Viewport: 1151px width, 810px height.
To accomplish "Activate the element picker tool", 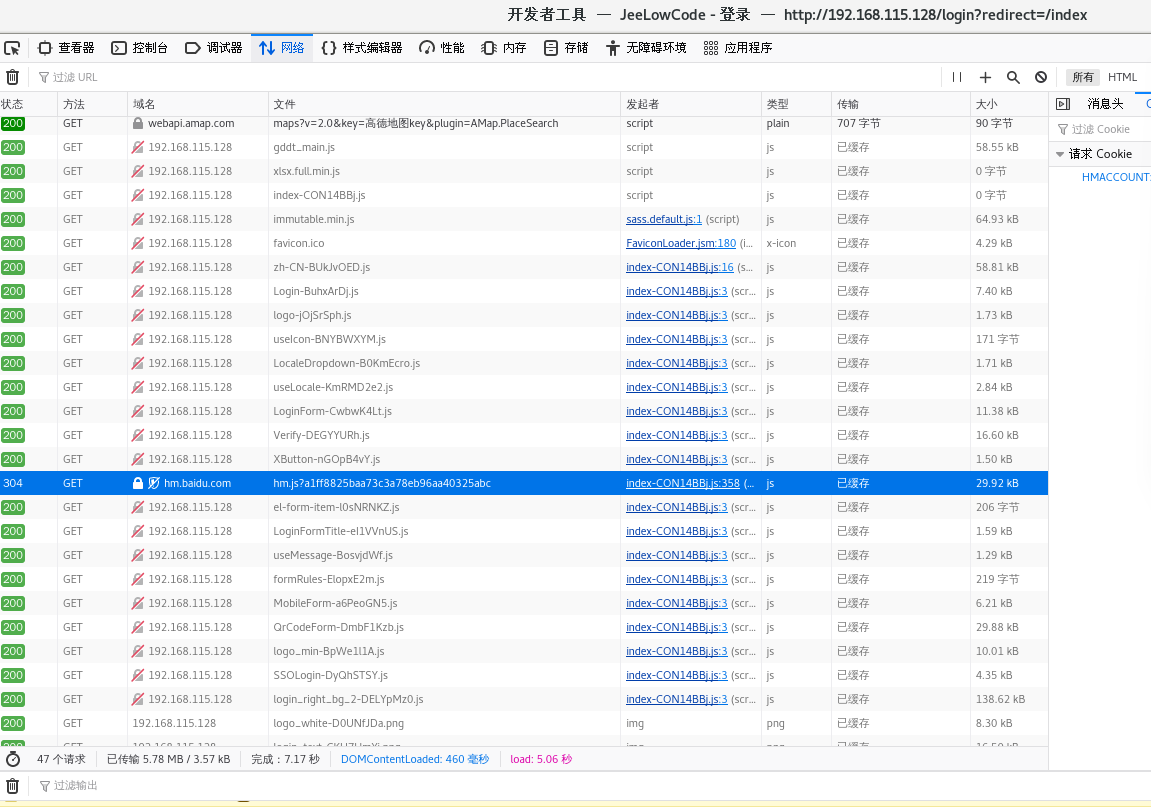I will click(x=12, y=48).
